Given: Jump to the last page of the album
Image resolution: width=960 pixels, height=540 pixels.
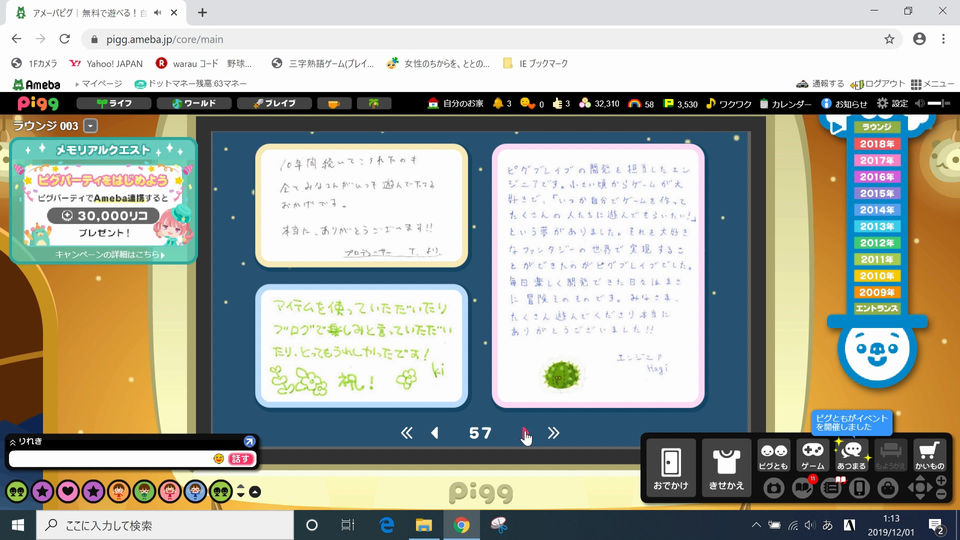Looking at the screenshot, I should [553, 433].
